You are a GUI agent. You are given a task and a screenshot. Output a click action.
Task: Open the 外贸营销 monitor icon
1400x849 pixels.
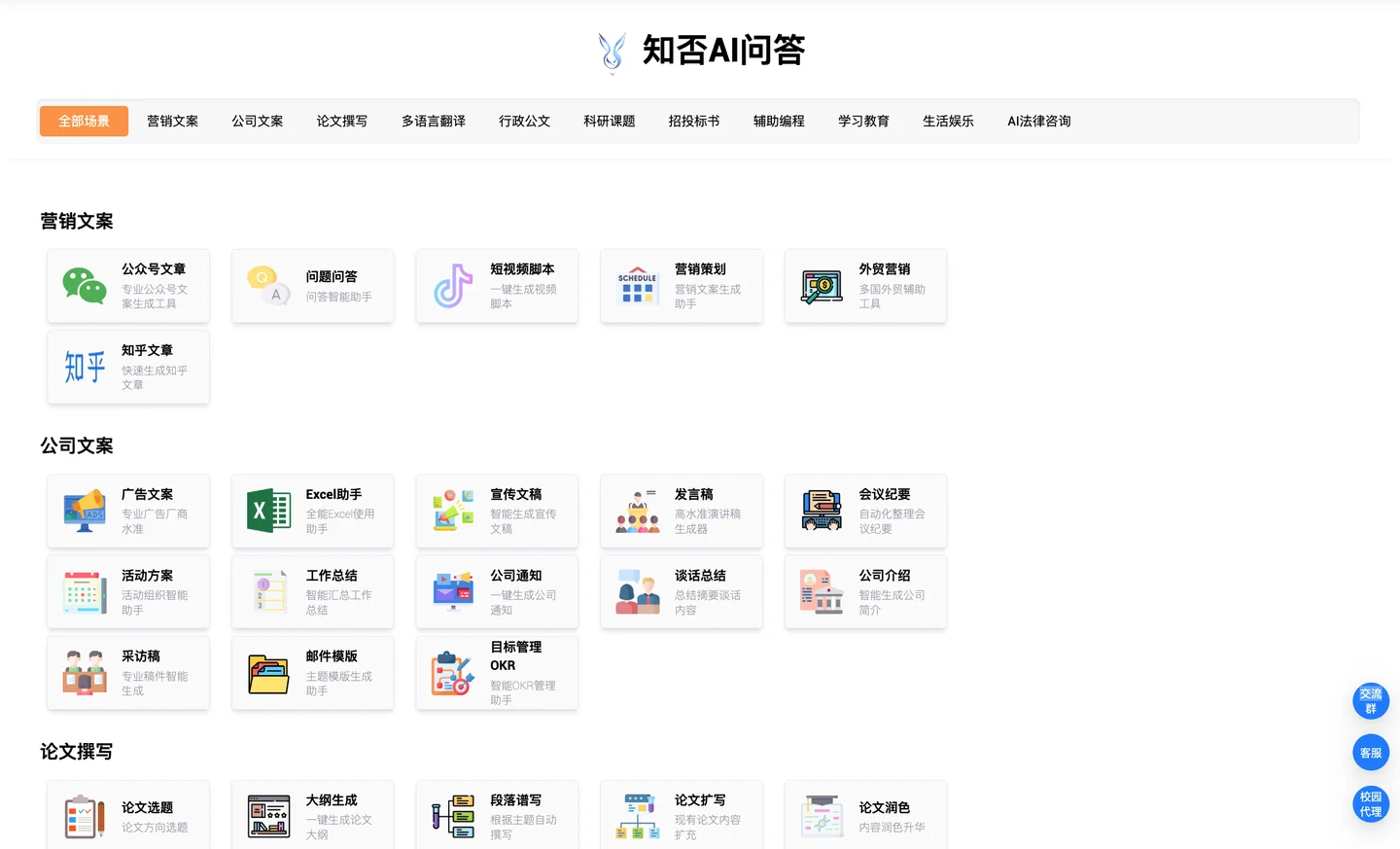[x=822, y=286]
